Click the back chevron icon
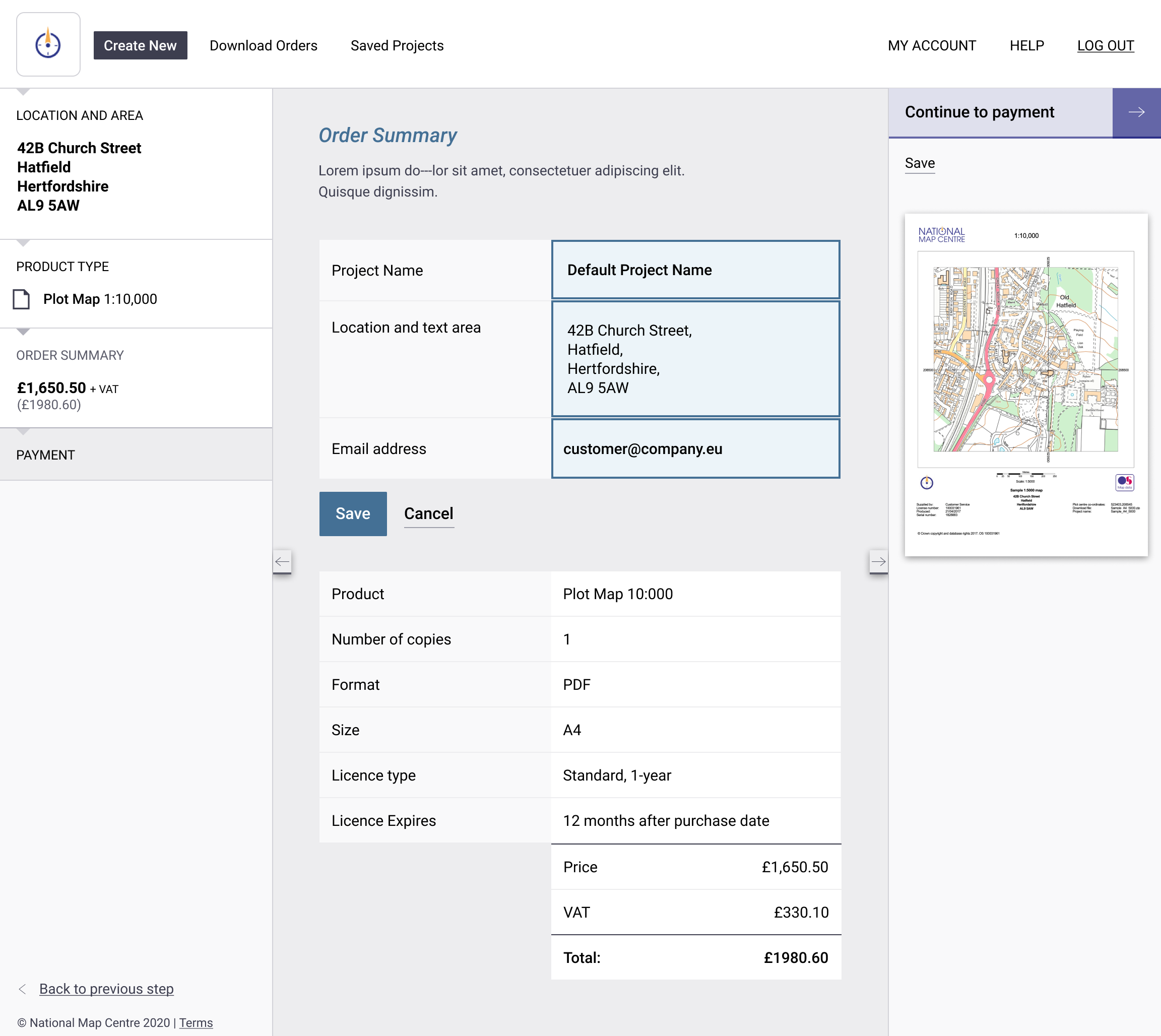This screenshot has height=1036, width=1161. tap(22, 989)
